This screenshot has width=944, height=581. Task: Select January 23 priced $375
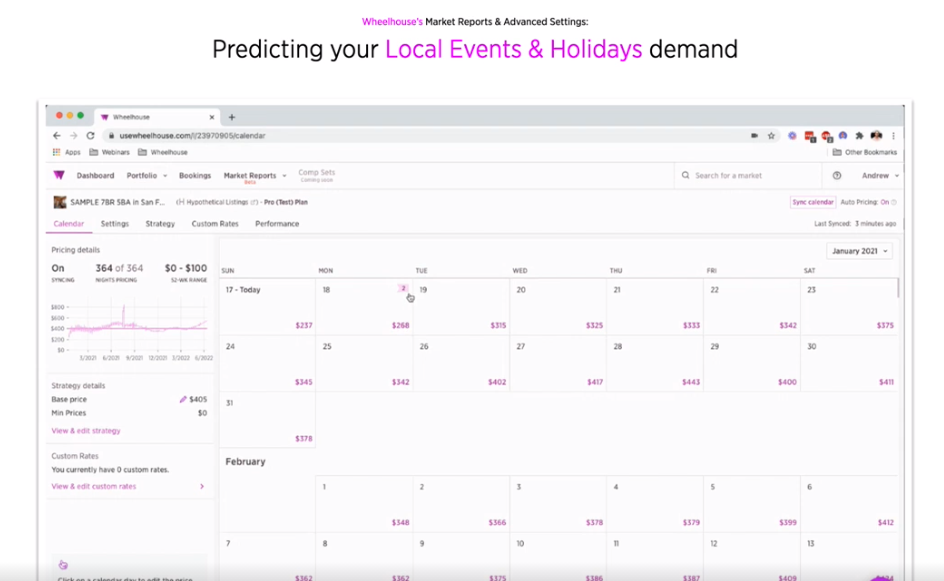[x=849, y=307]
